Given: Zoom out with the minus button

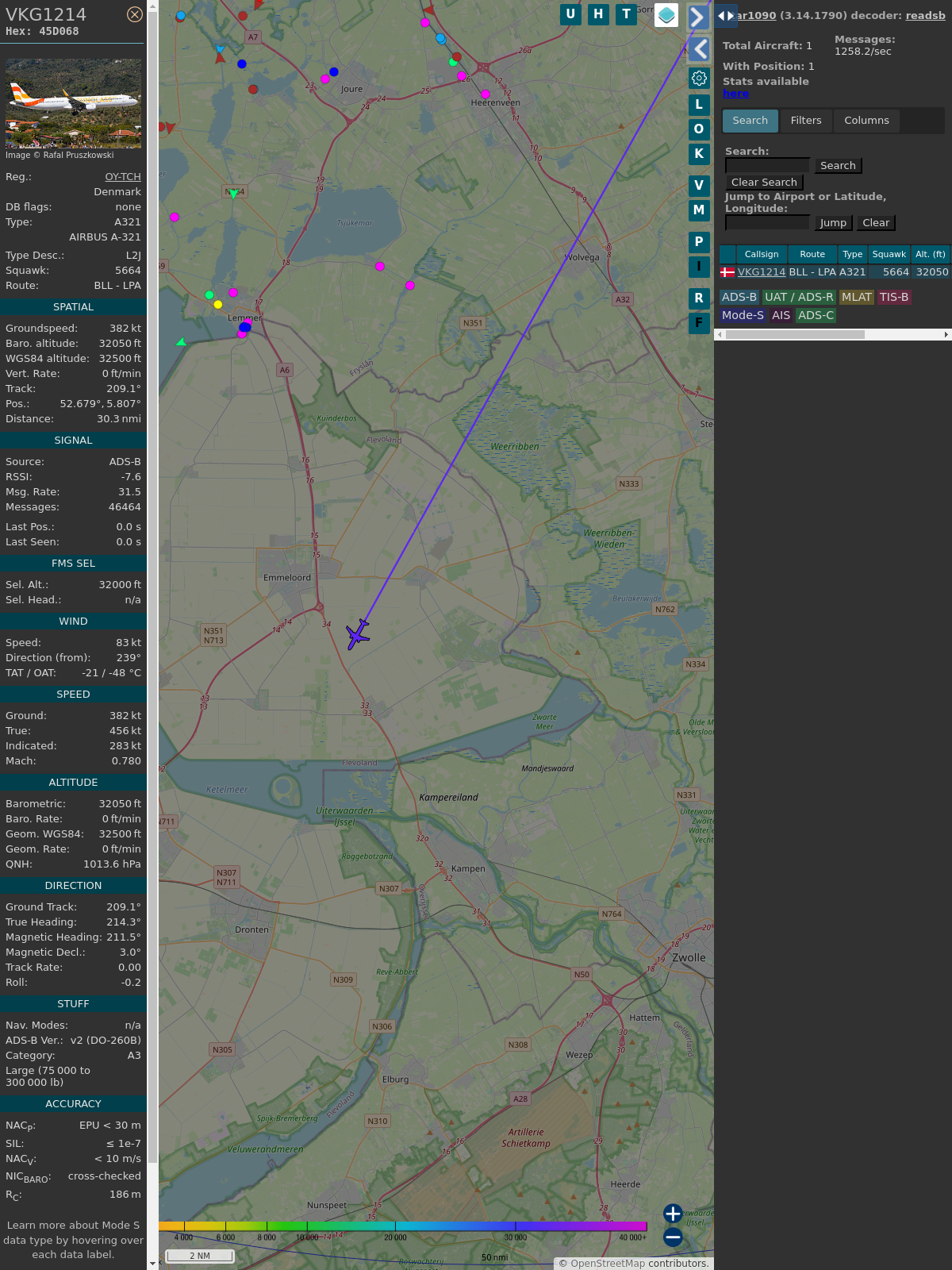Looking at the screenshot, I should [673, 1237].
